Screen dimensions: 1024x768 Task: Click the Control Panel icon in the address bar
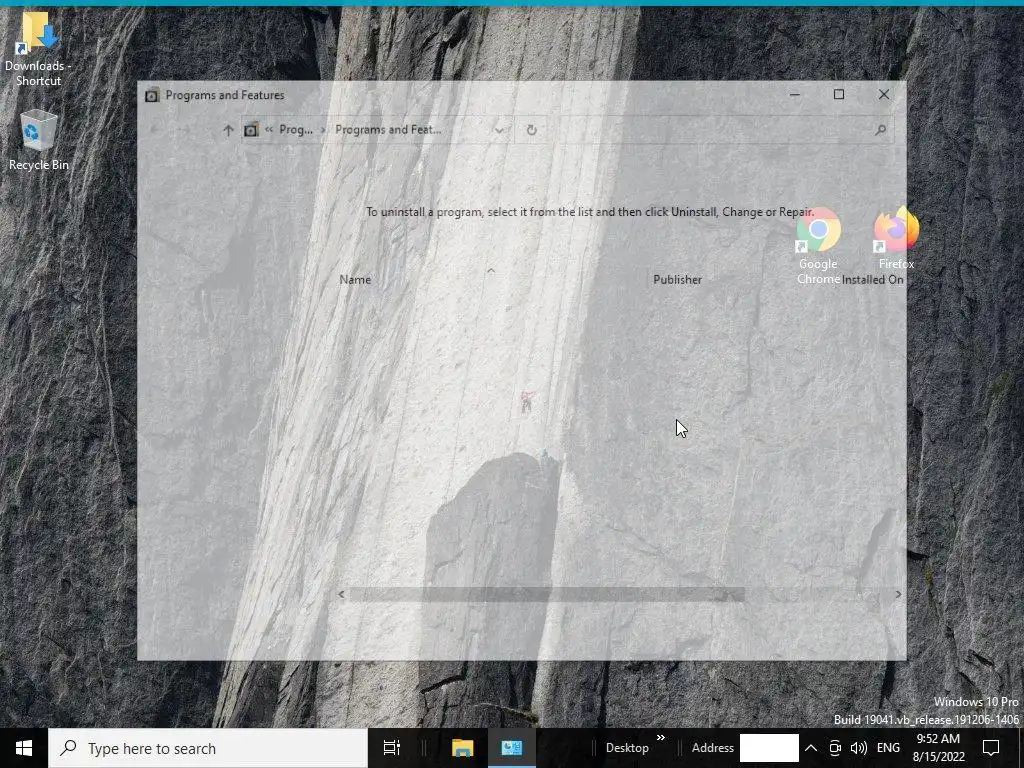pyautogui.click(x=251, y=130)
